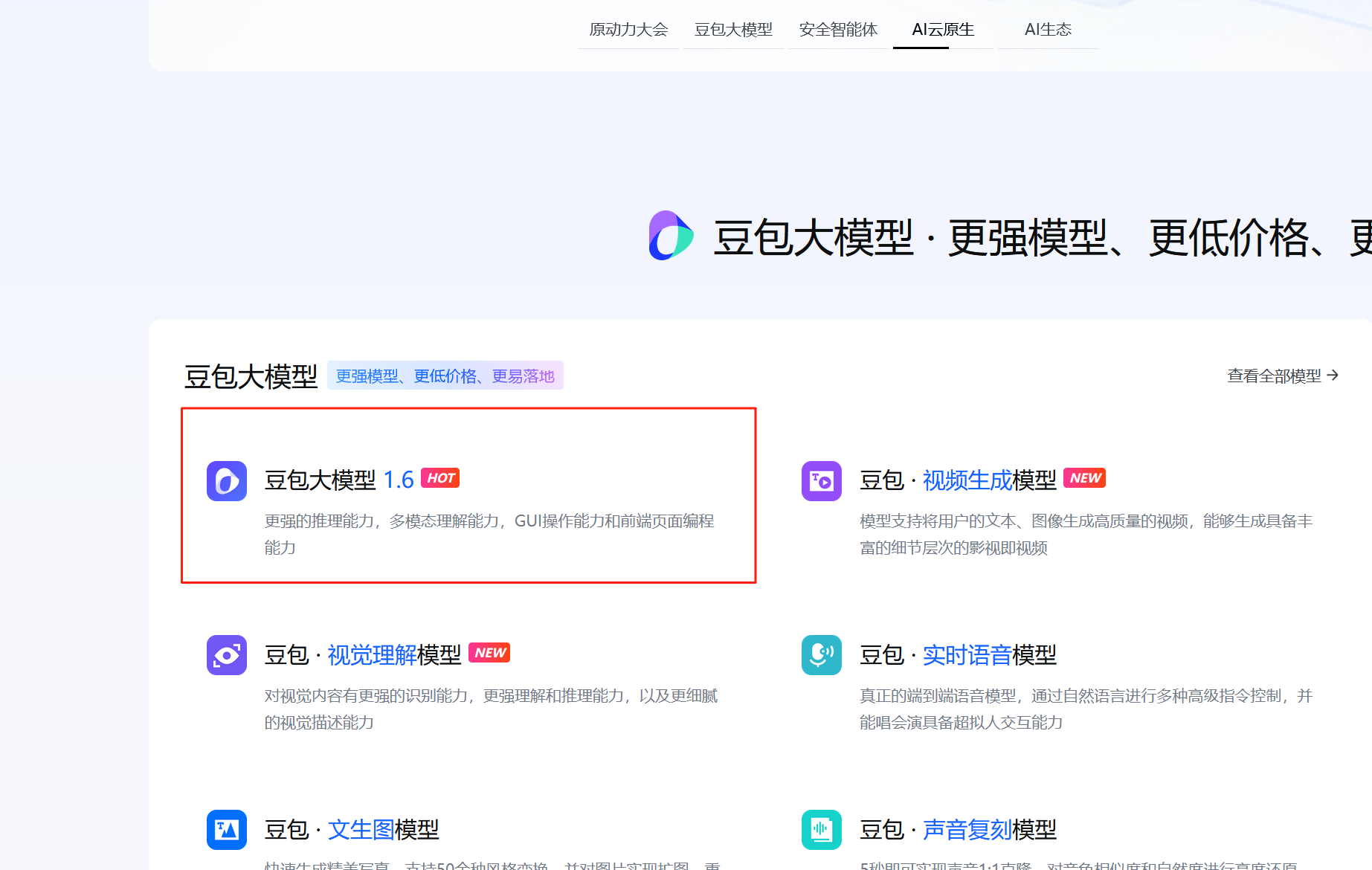This screenshot has height=870, width=1372.
Task: Open 豆包 · 文生图模型 title
Action: (352, 830)
